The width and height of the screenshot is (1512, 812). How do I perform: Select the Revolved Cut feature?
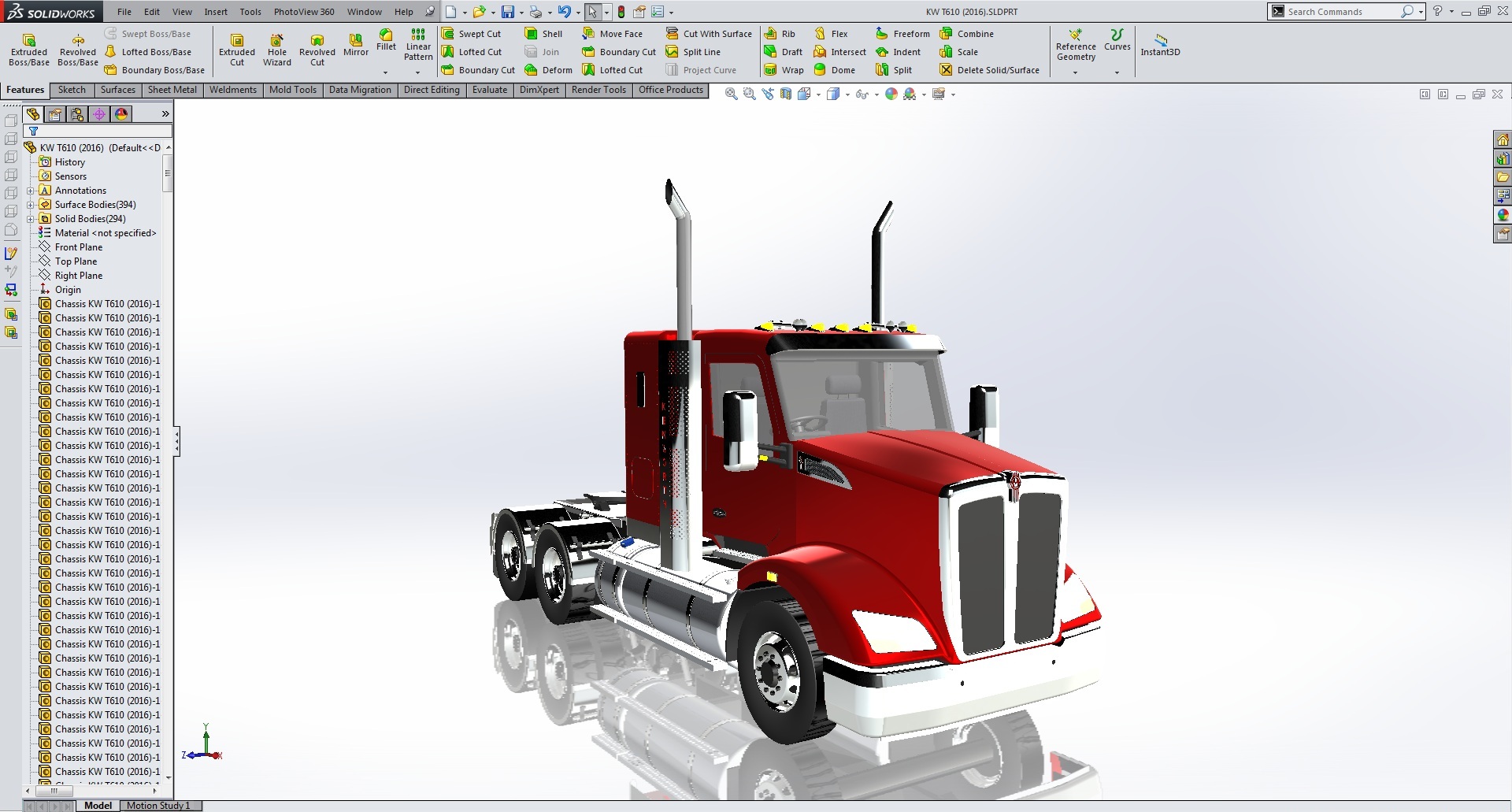[317, 50]
